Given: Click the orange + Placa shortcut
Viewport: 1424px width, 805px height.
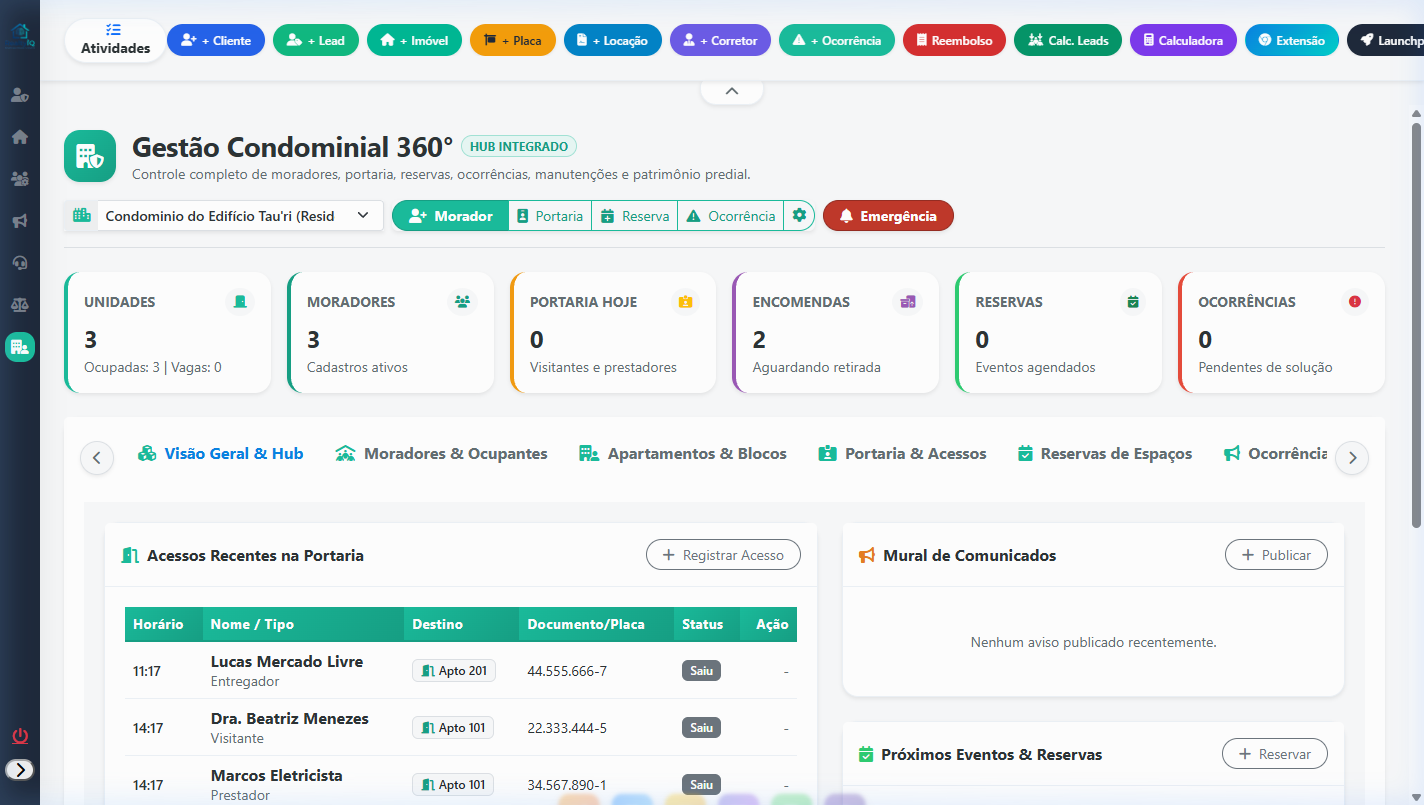Looking at the screenshot, I should pyautogui.click(x=513, y=41).
